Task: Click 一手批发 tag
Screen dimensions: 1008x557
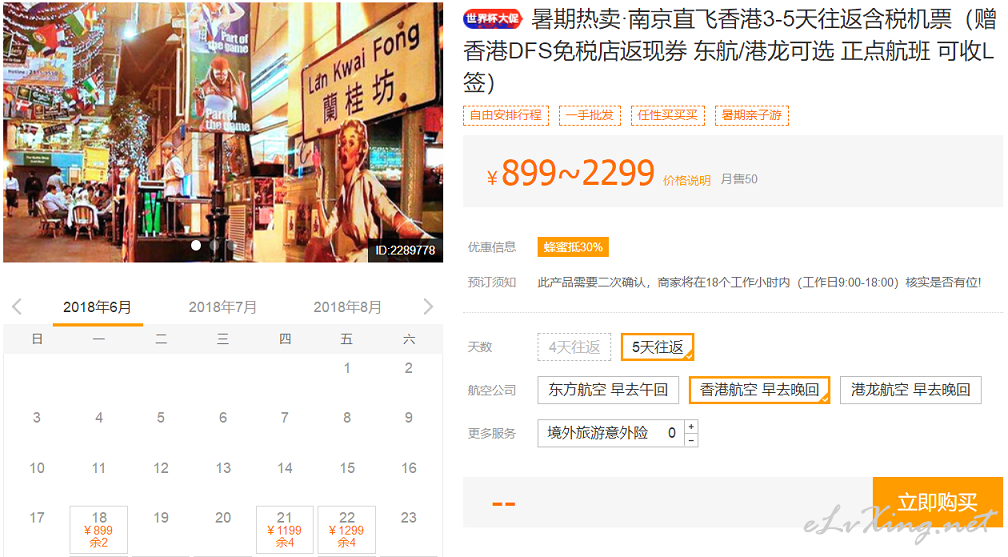Action: (590, 115)
